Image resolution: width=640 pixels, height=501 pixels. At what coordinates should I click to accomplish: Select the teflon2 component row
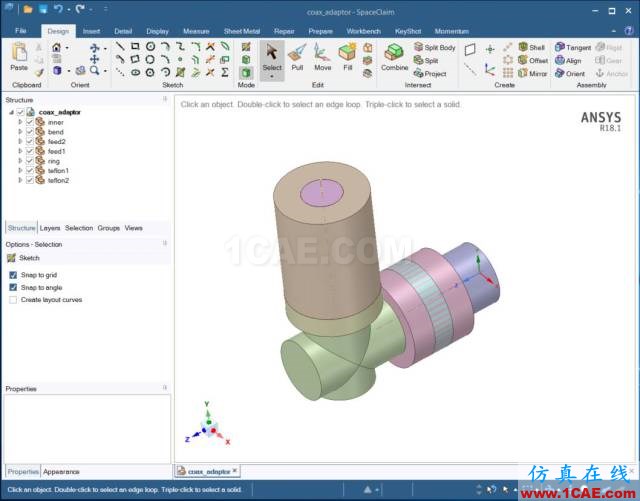52,180
